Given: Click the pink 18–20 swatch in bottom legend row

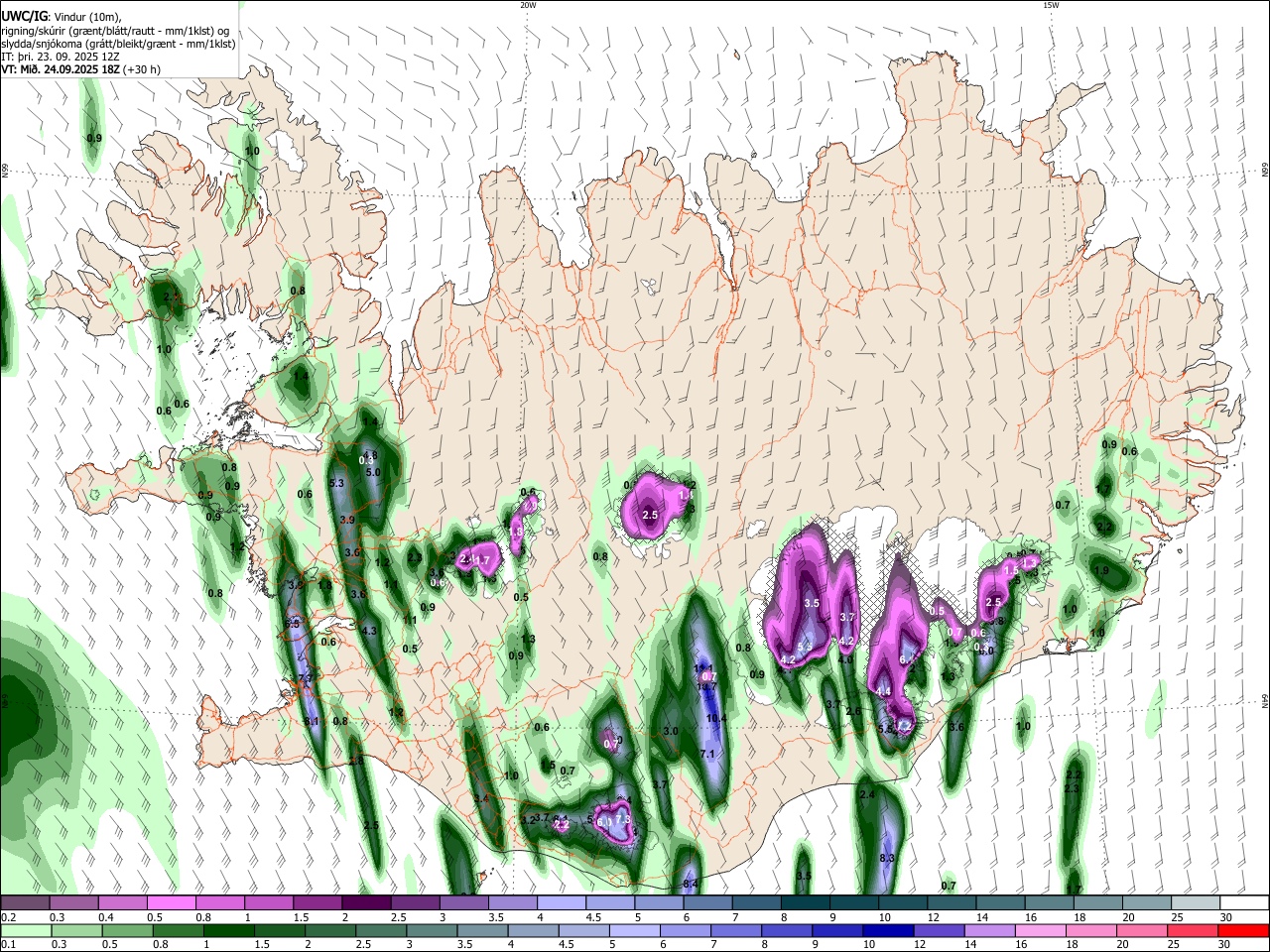Looking at the screenshot, I should pos(1090,930).
